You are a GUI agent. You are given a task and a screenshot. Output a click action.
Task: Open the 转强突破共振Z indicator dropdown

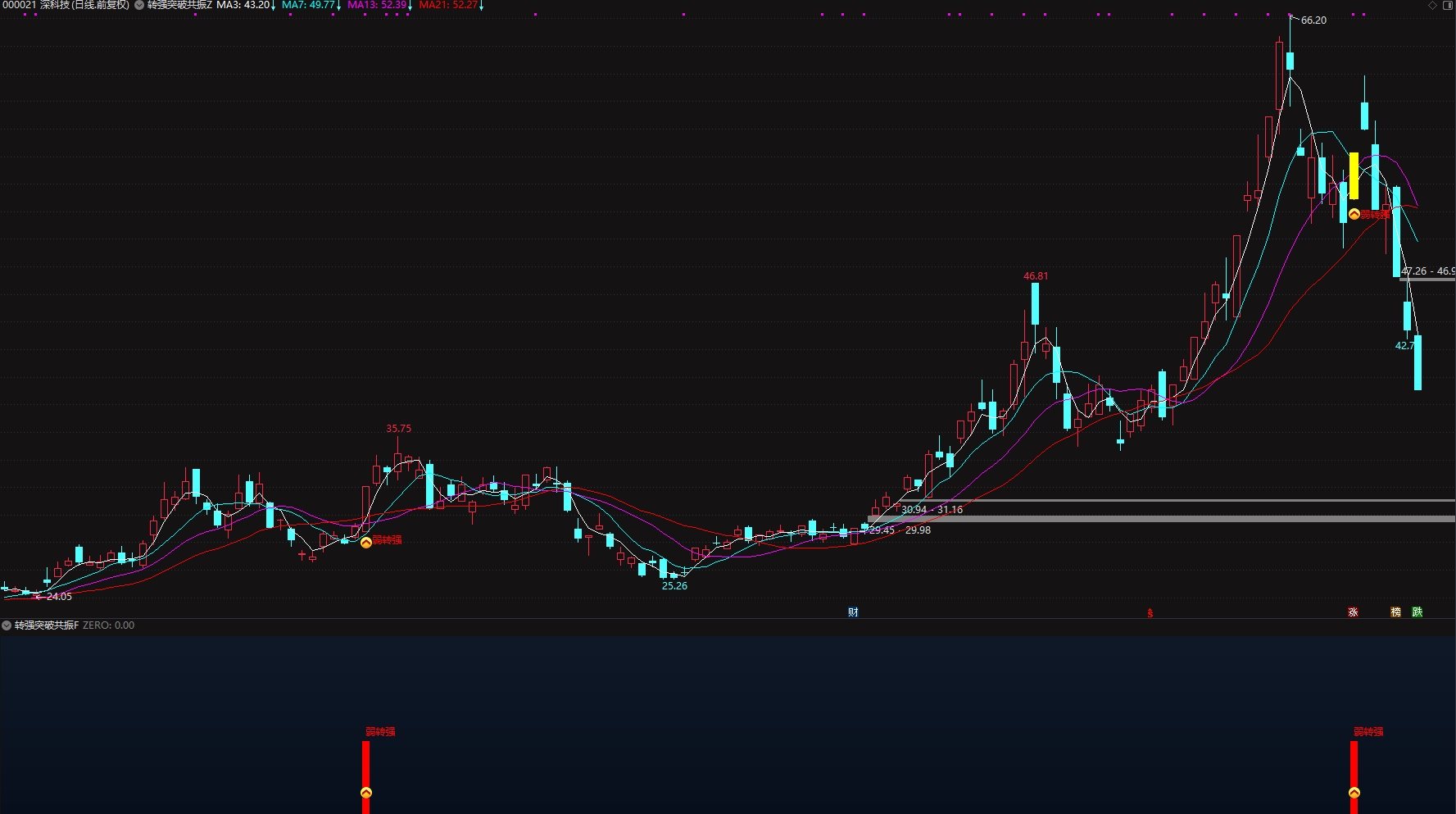tap(139, 5)
